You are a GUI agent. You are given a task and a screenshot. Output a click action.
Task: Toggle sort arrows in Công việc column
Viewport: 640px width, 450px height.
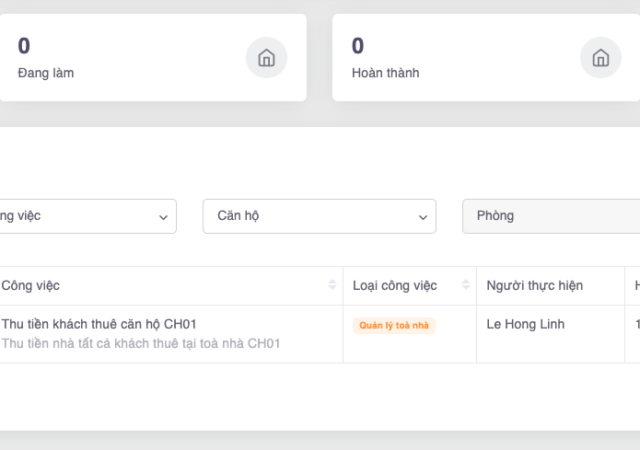[x=332, y=286]
